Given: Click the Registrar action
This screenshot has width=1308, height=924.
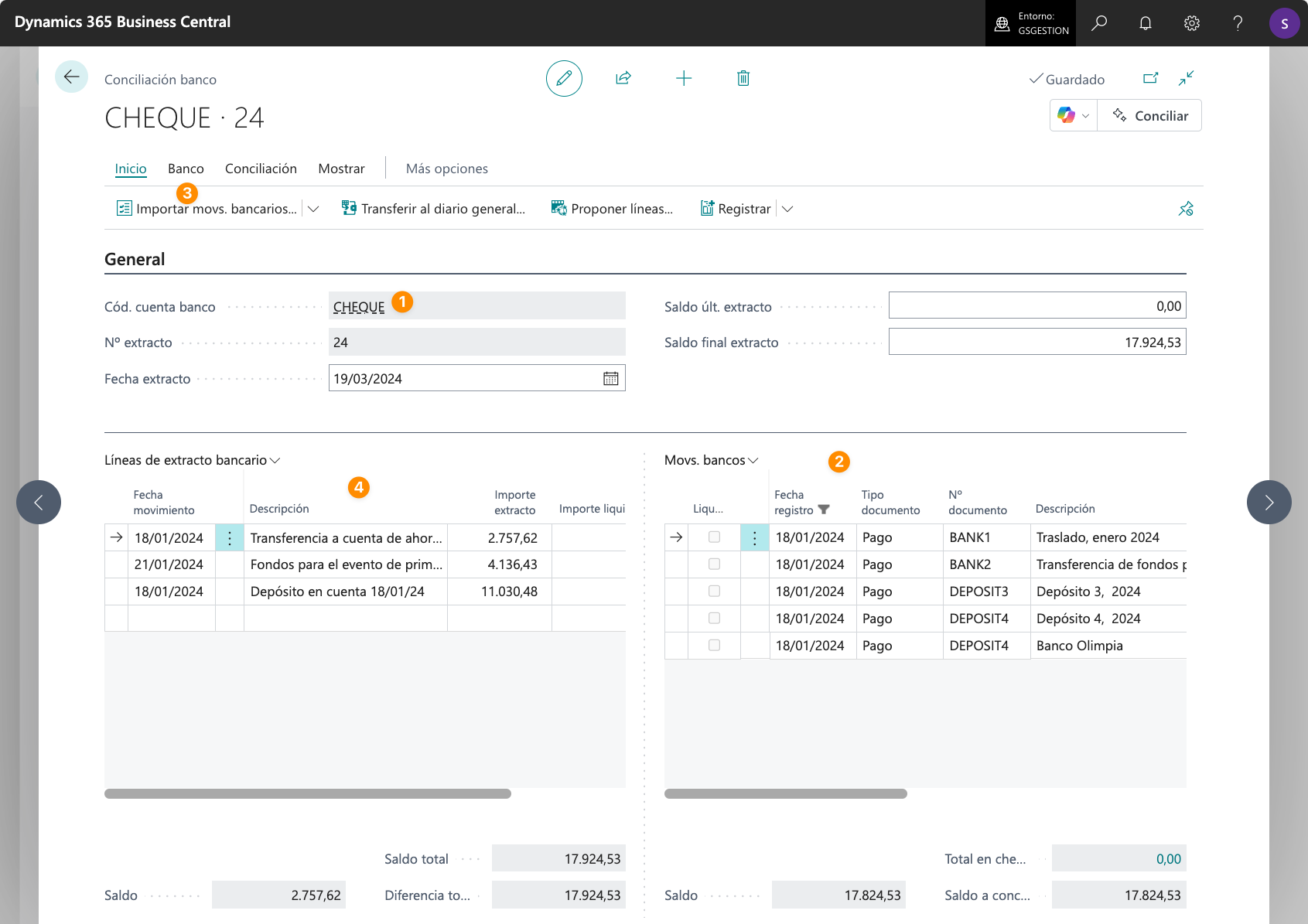Looking at the screenshot, I should (736, 209).
